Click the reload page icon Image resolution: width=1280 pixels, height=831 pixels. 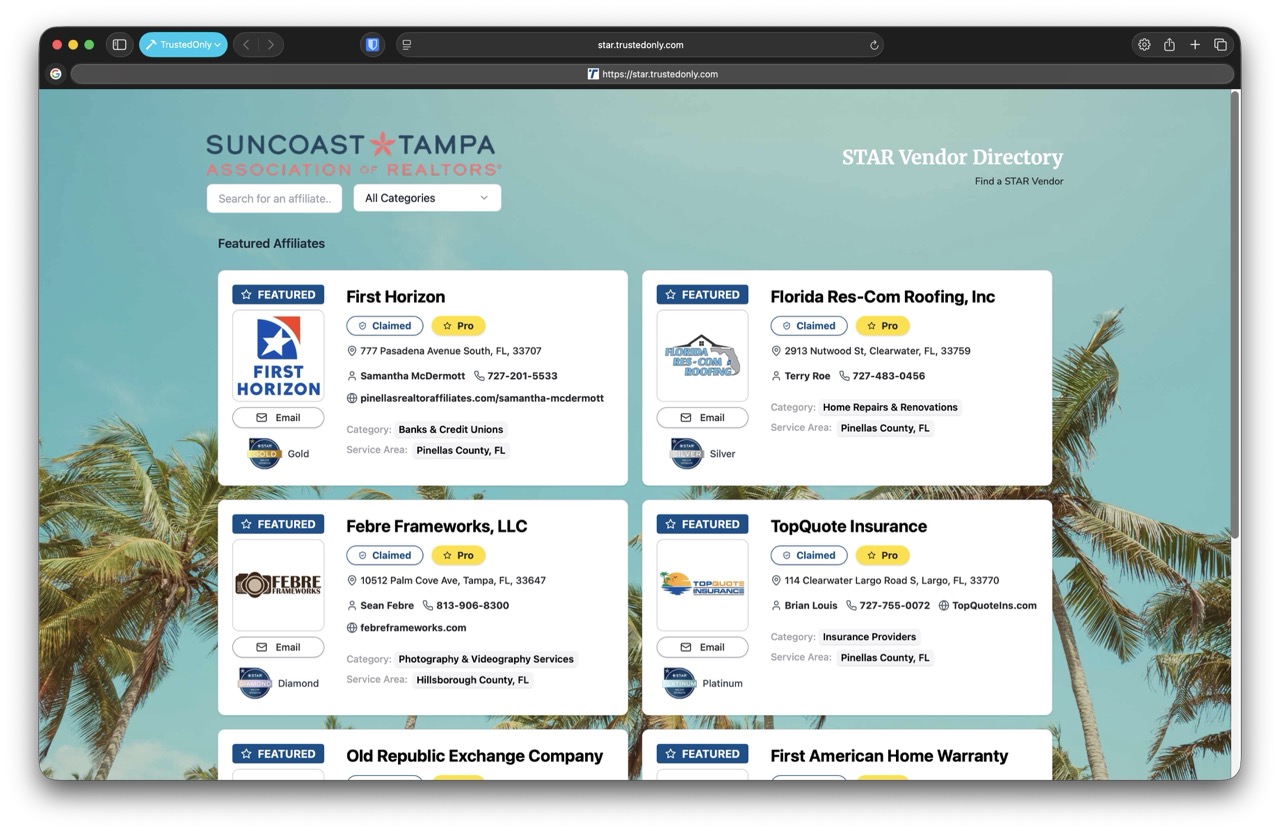[873, 45]
